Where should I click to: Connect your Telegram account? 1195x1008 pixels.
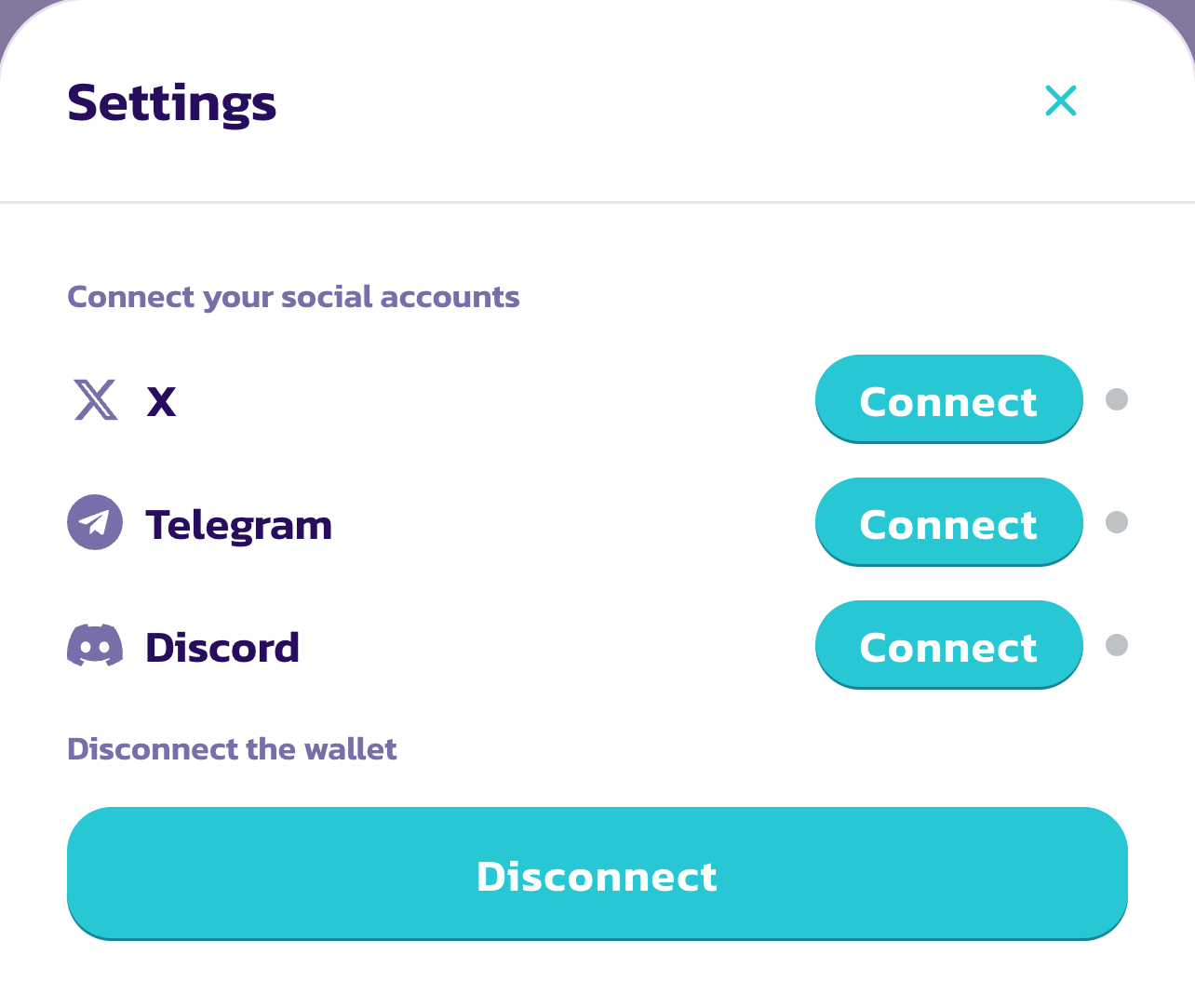[948, 523]
